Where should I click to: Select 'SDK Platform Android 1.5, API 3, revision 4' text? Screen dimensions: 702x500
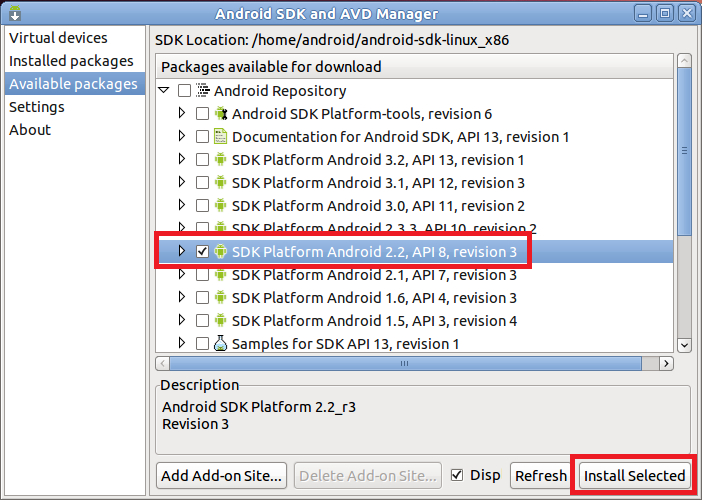tap(374, 321)
